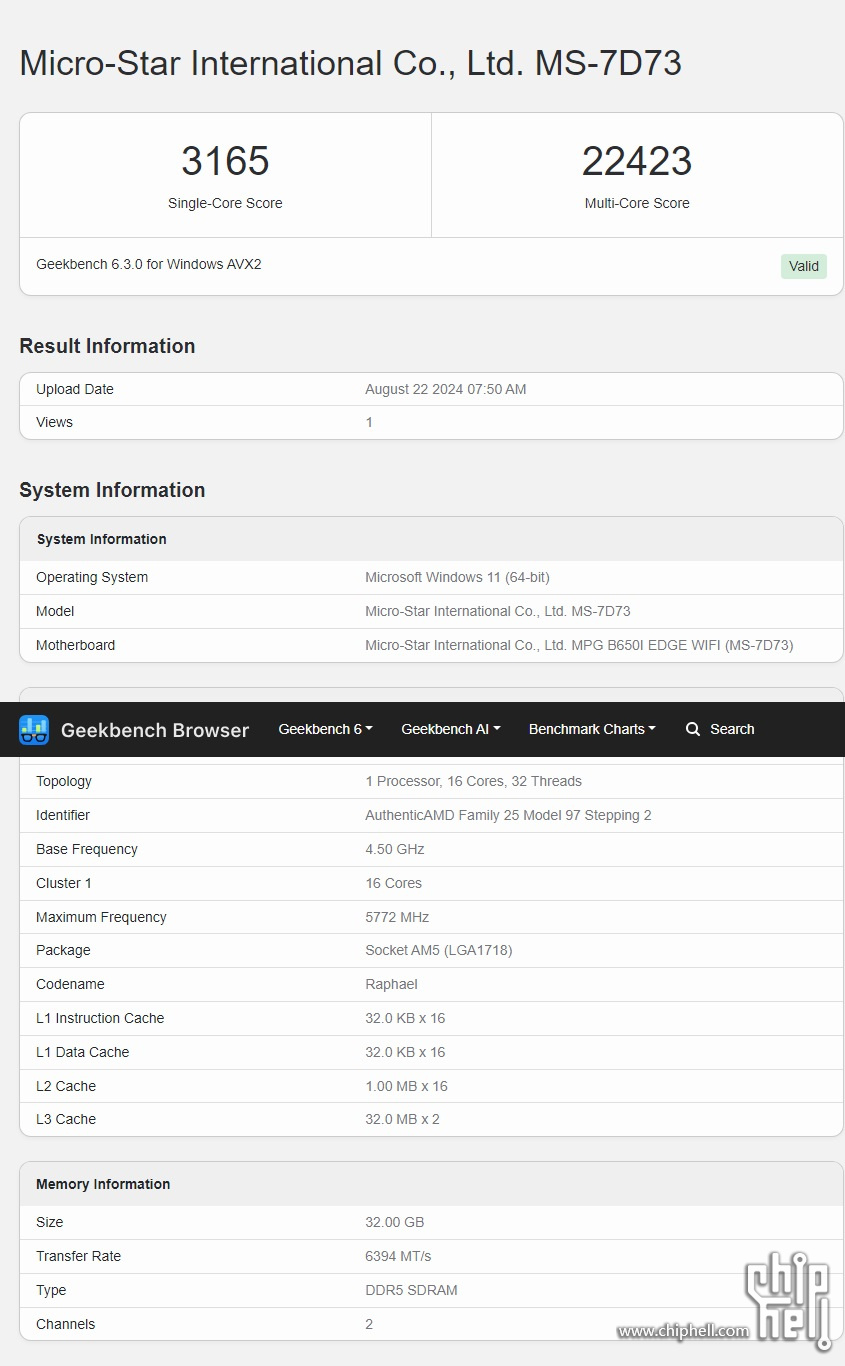Click the 4.50 GHz value
Image resolution: width=845 pixels, height=1366 pixels.
pos(395,849)
